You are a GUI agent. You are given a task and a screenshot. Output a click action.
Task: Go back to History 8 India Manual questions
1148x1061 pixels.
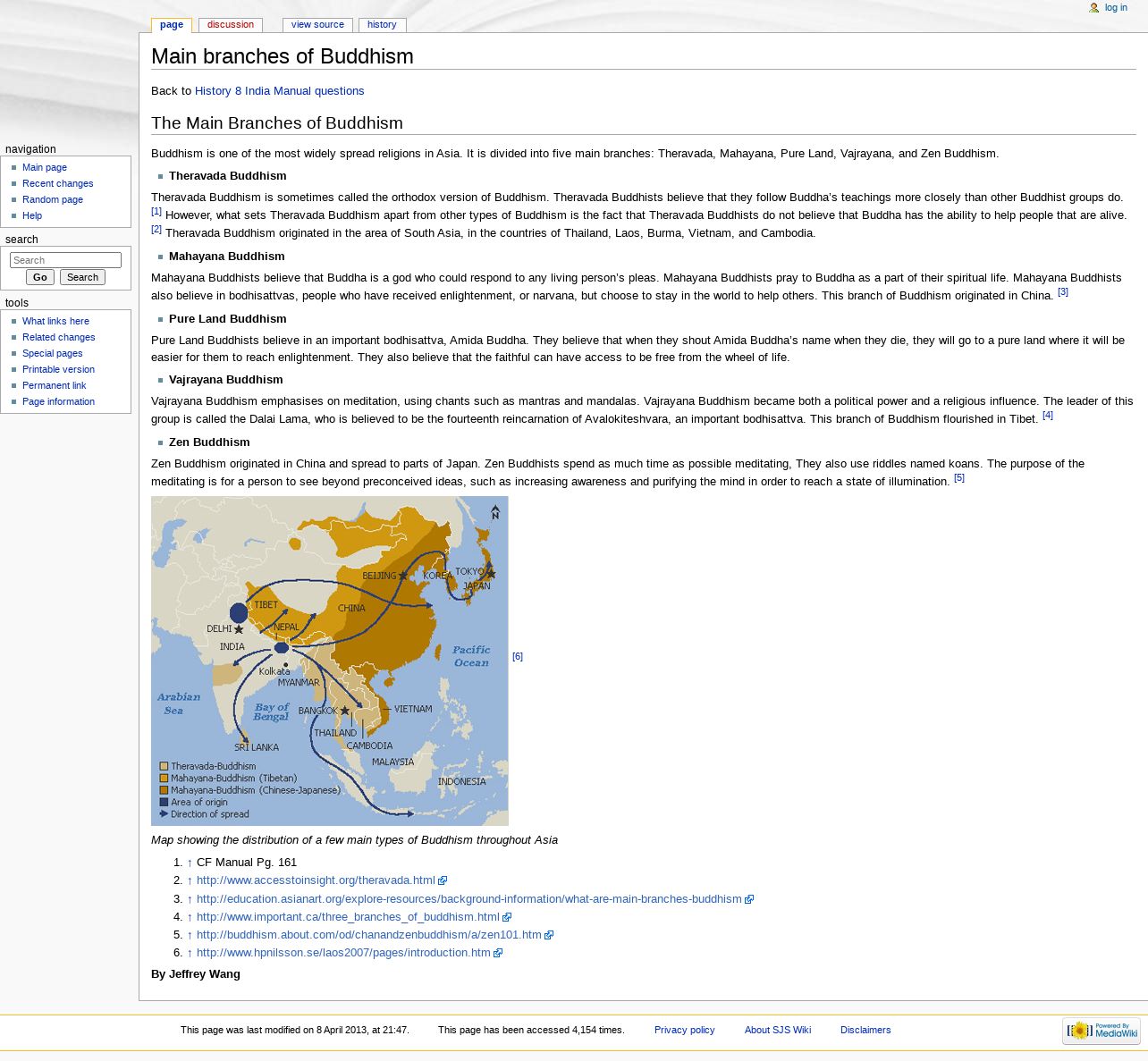pos(279,91)
